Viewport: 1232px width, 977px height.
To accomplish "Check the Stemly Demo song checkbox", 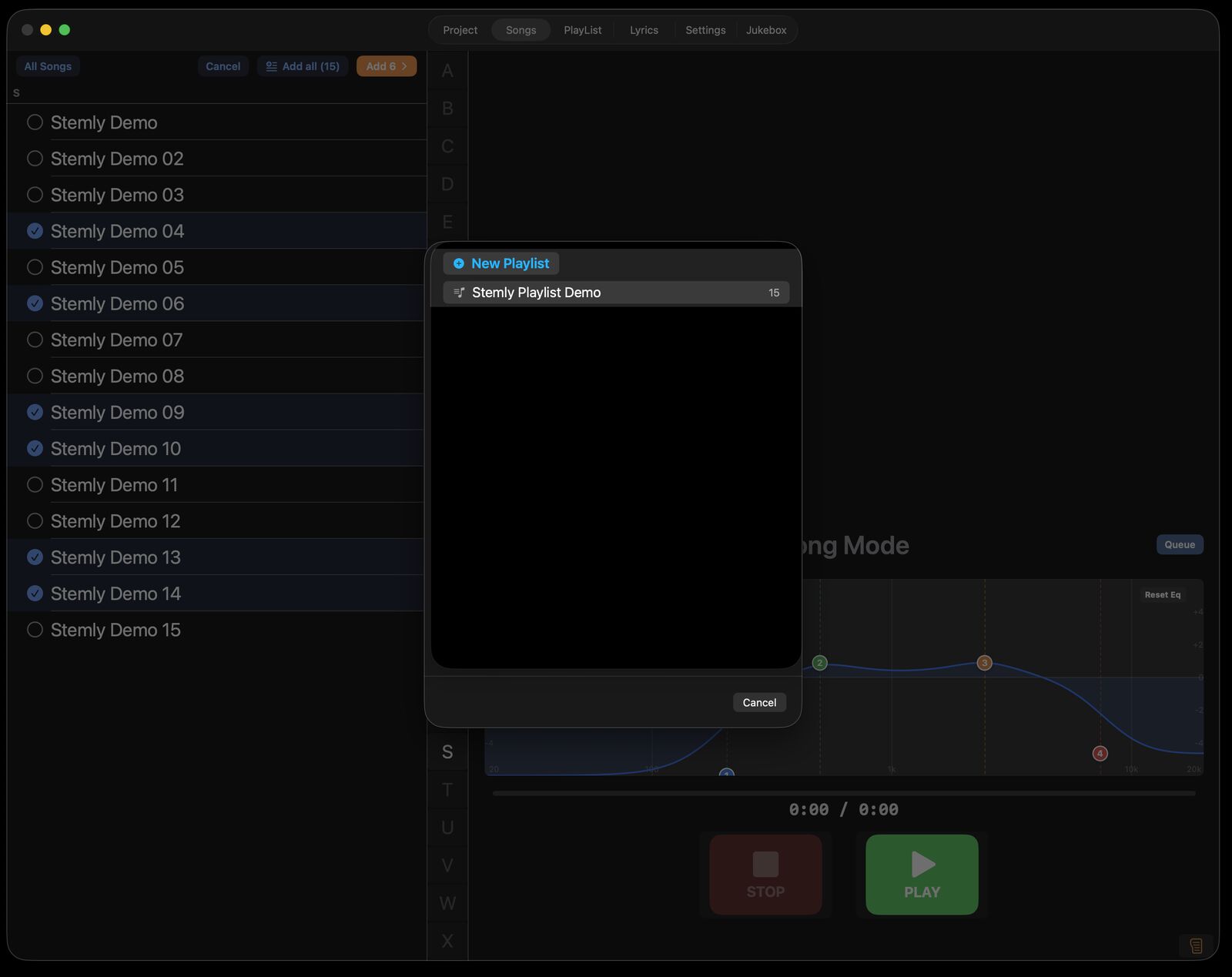I will pos(35,122).
